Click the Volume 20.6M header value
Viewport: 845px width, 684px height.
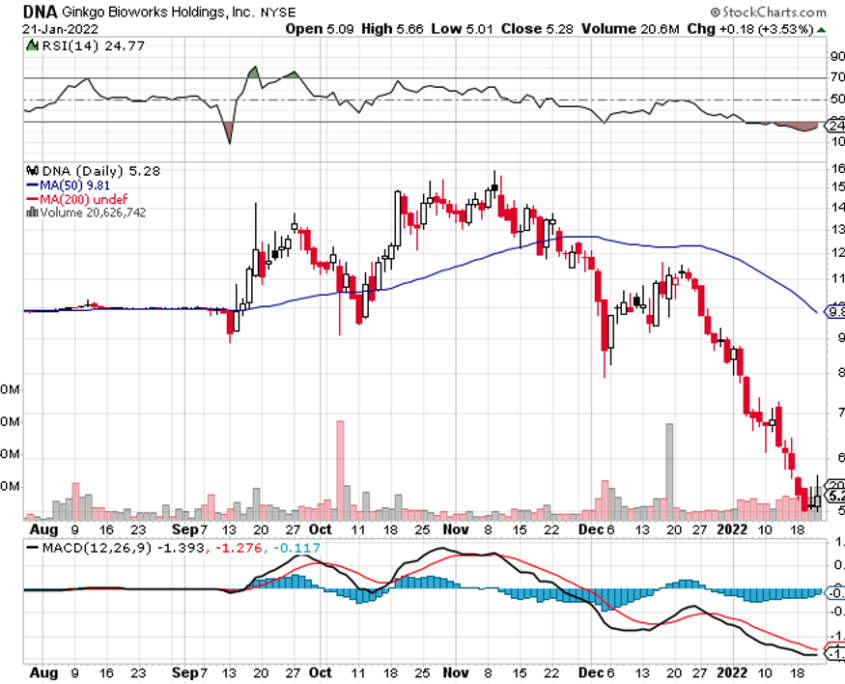pos(630,29)
